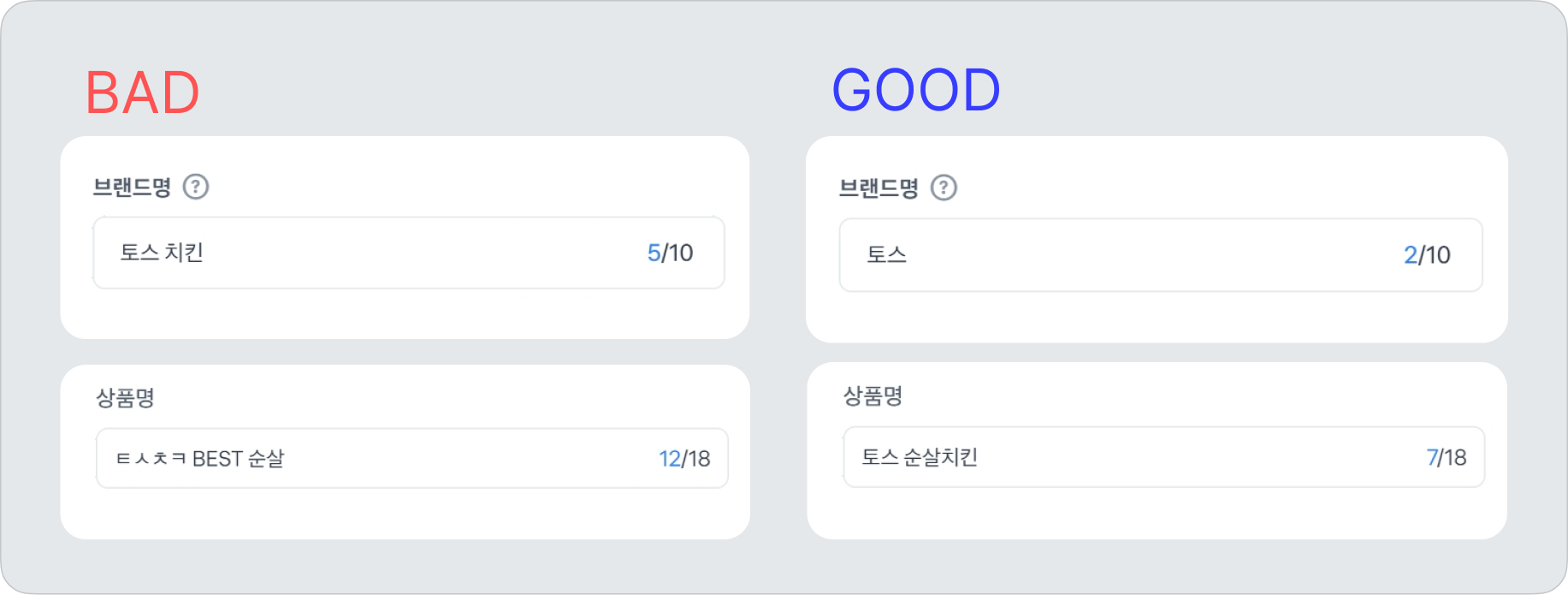Focus the GOOD brand field containing only 토스

[x=1129, y=255]
